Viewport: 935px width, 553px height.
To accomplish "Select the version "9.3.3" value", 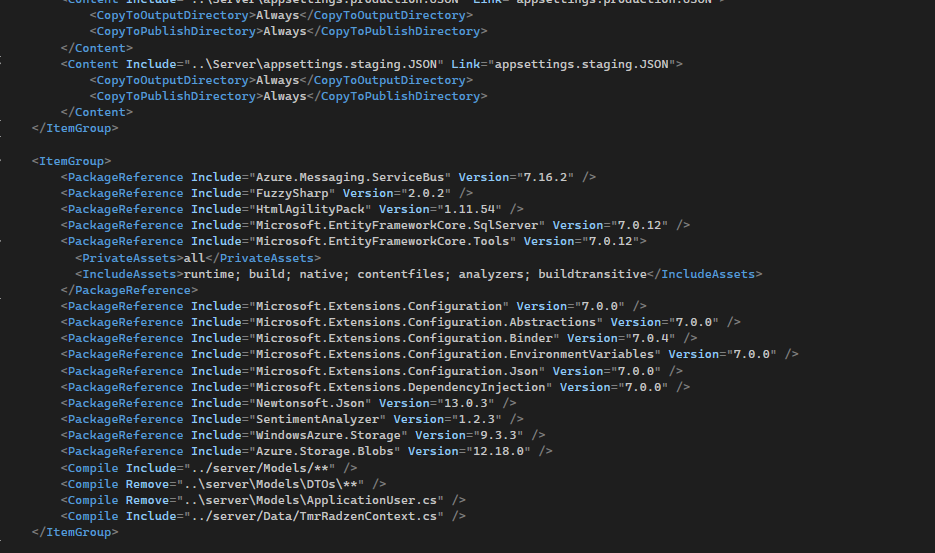I will pos(498,435).
